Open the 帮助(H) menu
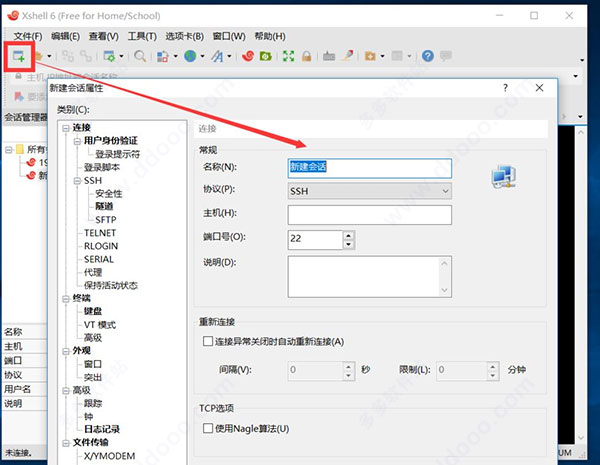 (x=270, y=36)
